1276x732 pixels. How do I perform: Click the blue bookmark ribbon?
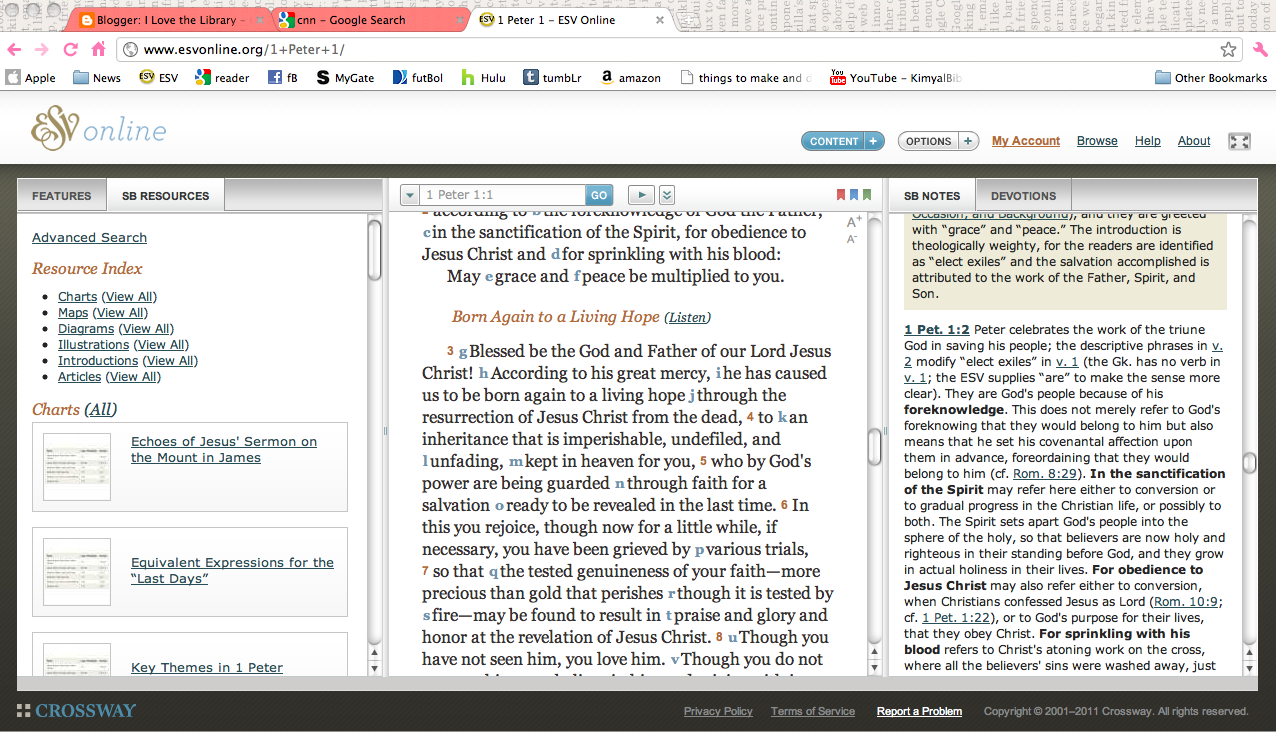point(854,195)
